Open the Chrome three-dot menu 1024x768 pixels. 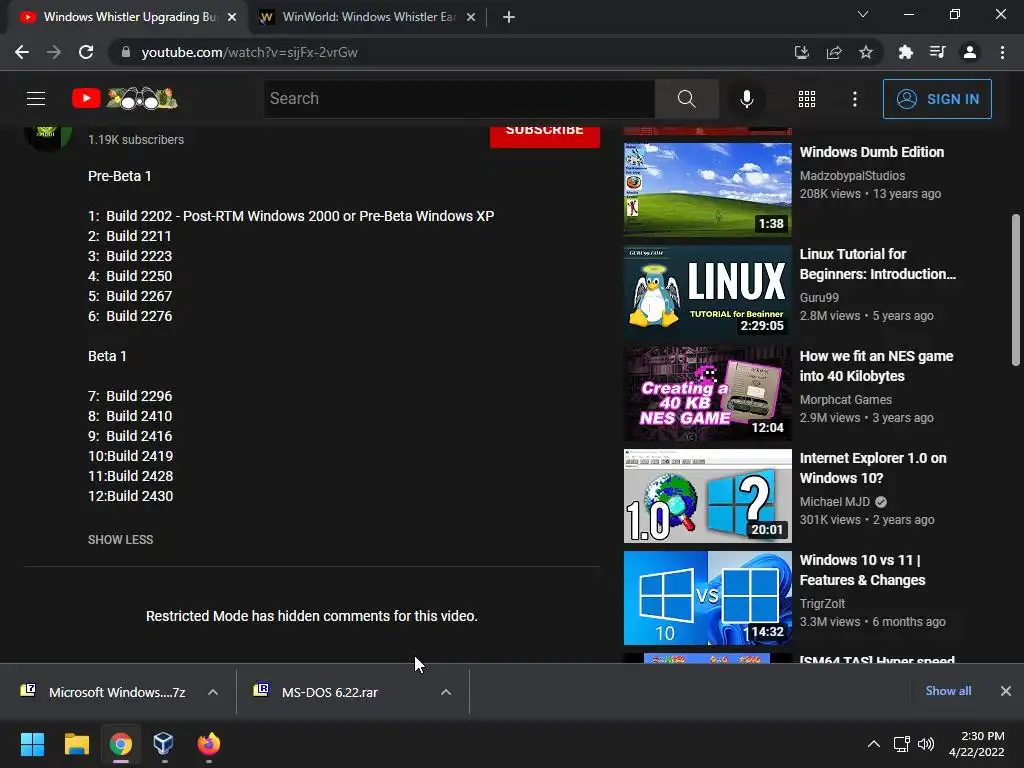click(x=1002, y=52)
